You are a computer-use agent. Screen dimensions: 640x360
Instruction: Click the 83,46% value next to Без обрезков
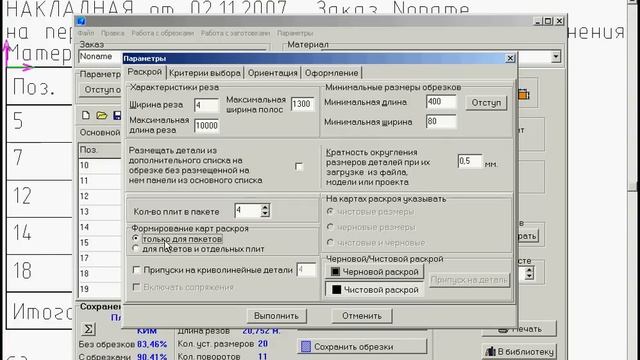pos(152,344)
